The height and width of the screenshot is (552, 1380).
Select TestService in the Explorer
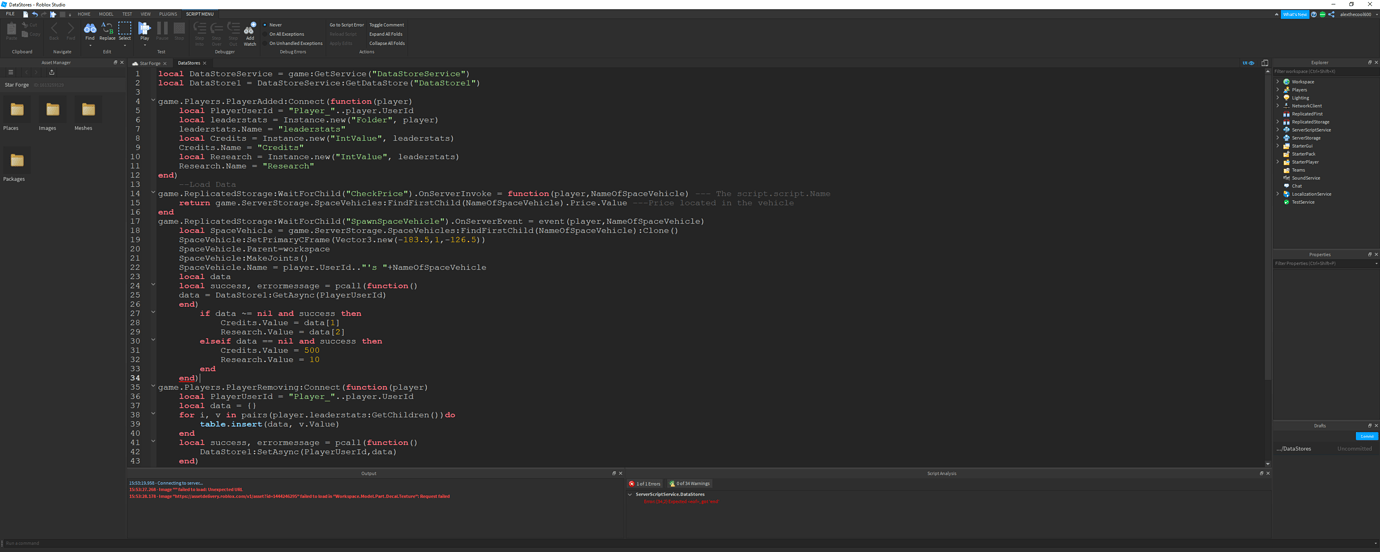point(1302,202)
